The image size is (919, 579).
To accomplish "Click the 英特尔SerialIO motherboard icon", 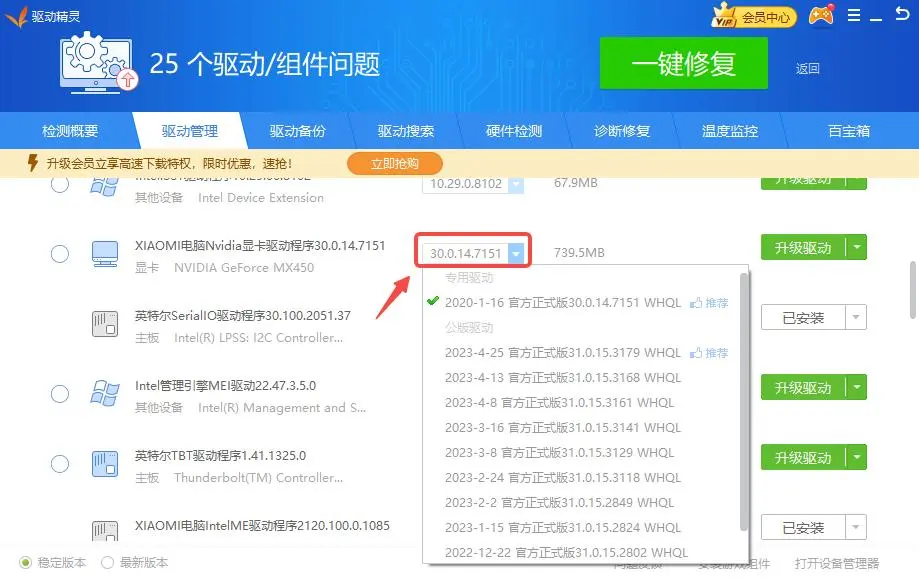I will tap(104, 323).
